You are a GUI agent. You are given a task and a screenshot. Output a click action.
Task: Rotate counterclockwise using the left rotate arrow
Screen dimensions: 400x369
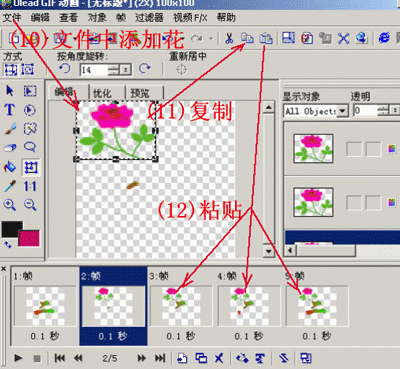tap(64, 69)
